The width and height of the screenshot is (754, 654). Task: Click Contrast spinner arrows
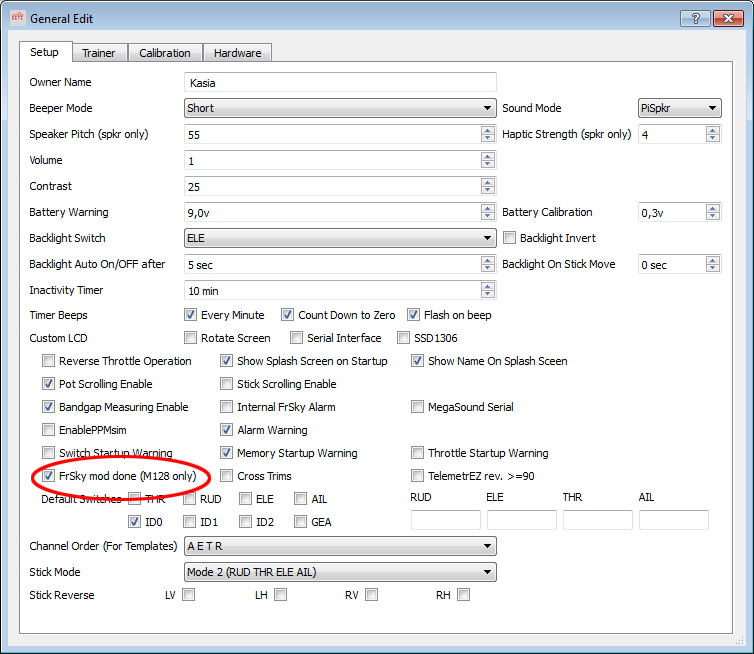488,186
